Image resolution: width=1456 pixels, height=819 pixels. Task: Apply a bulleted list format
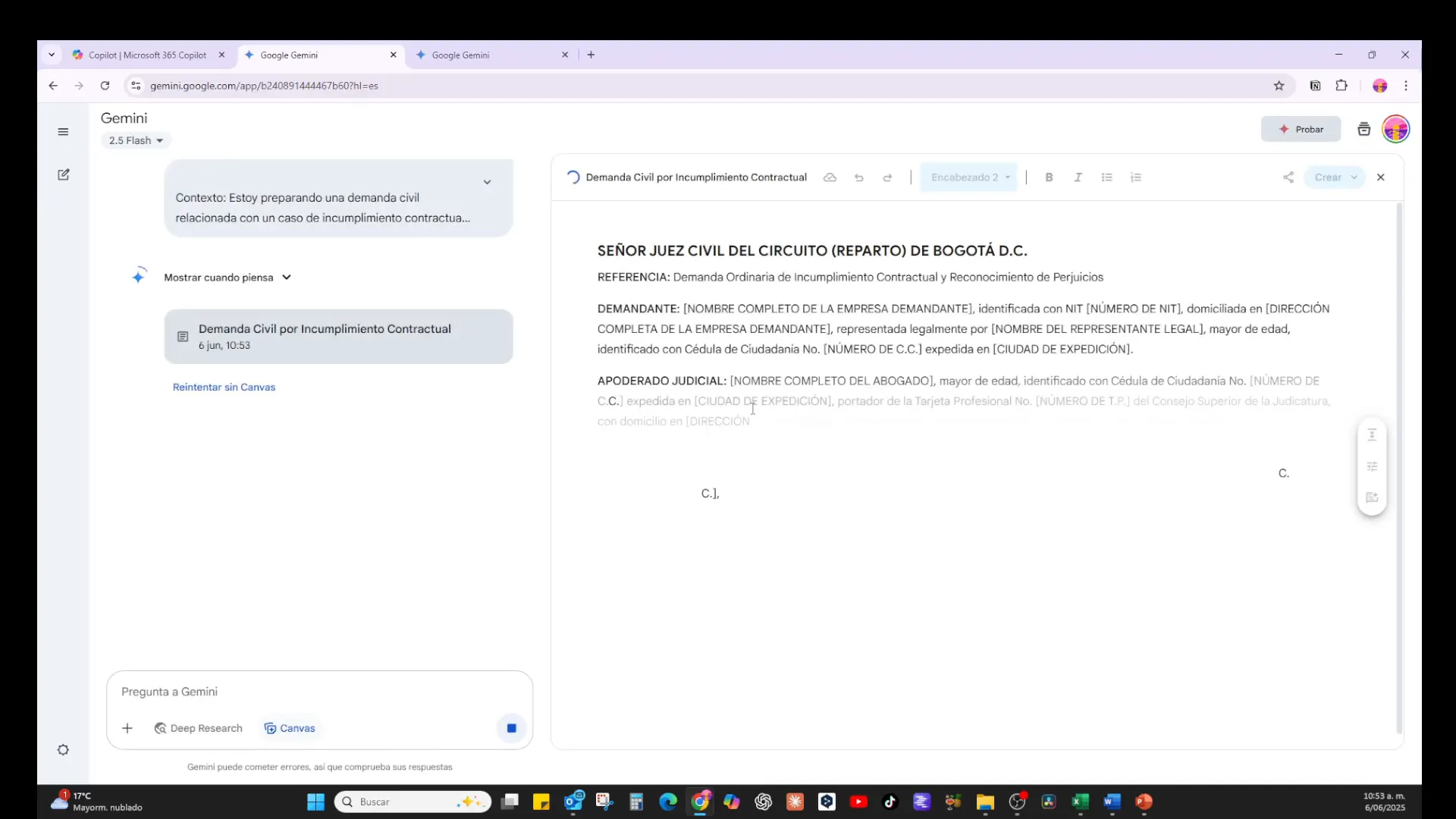(1107, 177)
